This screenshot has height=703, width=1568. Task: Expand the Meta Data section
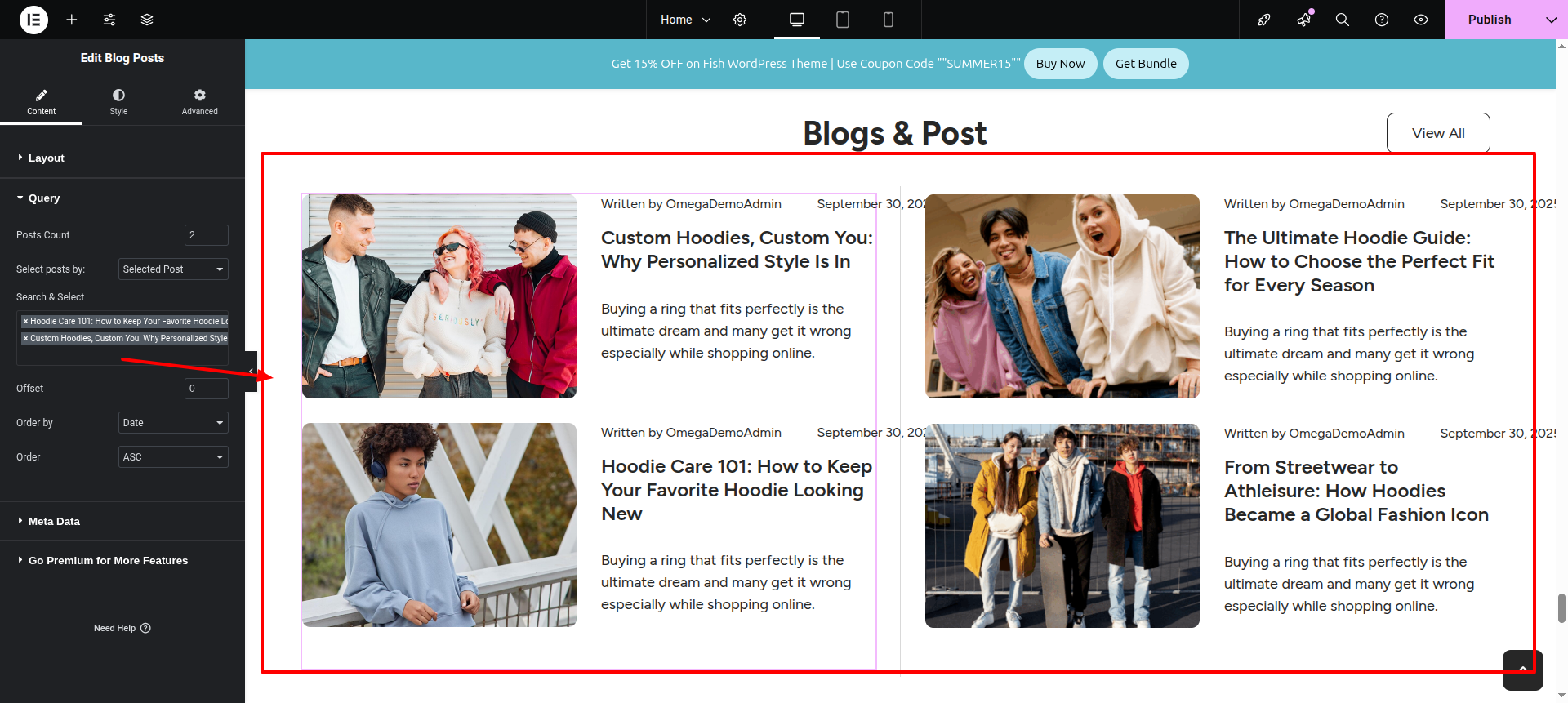click(54, 522)
